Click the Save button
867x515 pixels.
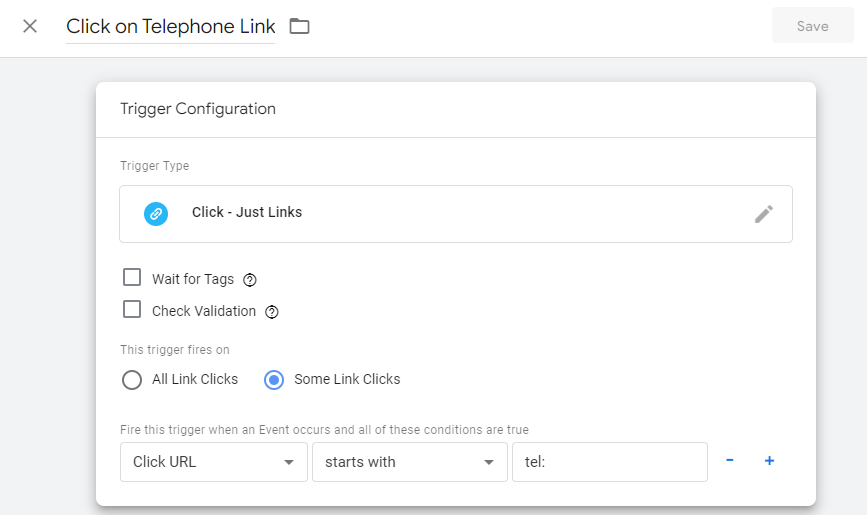click(x=812, y=25)
